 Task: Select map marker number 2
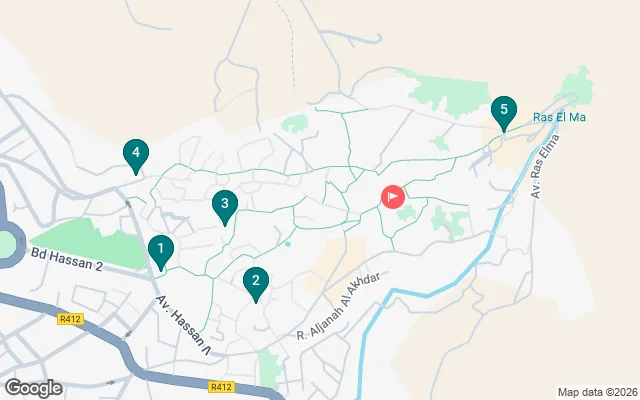coord(256,283)
